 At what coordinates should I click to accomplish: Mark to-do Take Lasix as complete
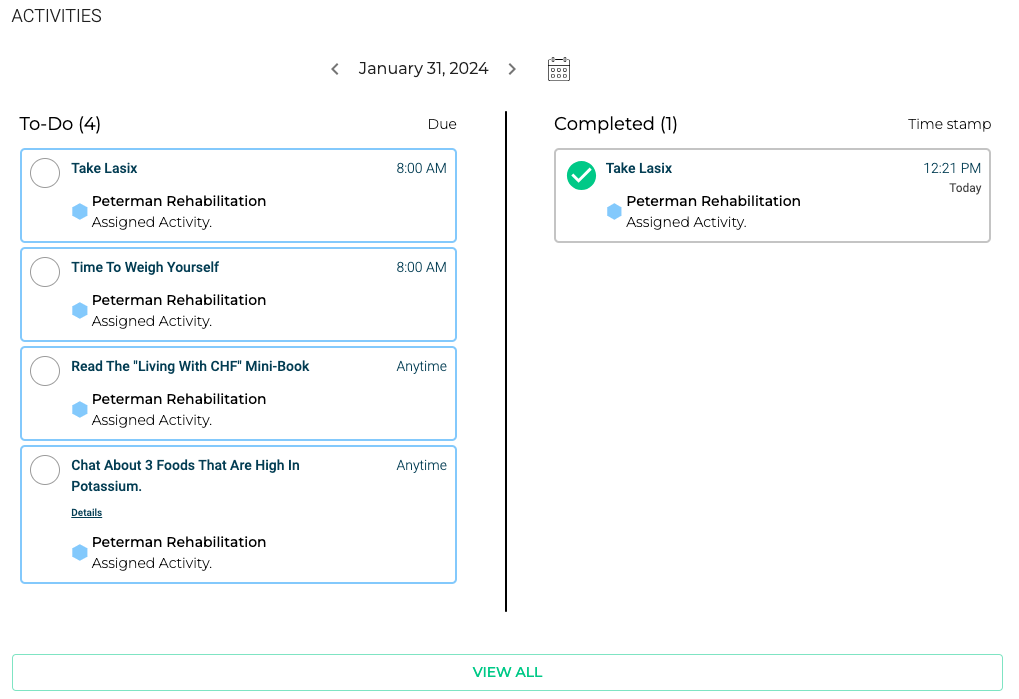[45, 173]
